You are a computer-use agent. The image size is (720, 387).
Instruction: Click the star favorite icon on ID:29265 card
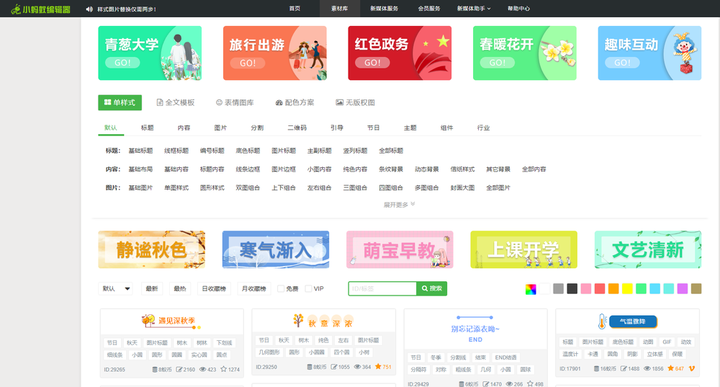pos(224,369)
